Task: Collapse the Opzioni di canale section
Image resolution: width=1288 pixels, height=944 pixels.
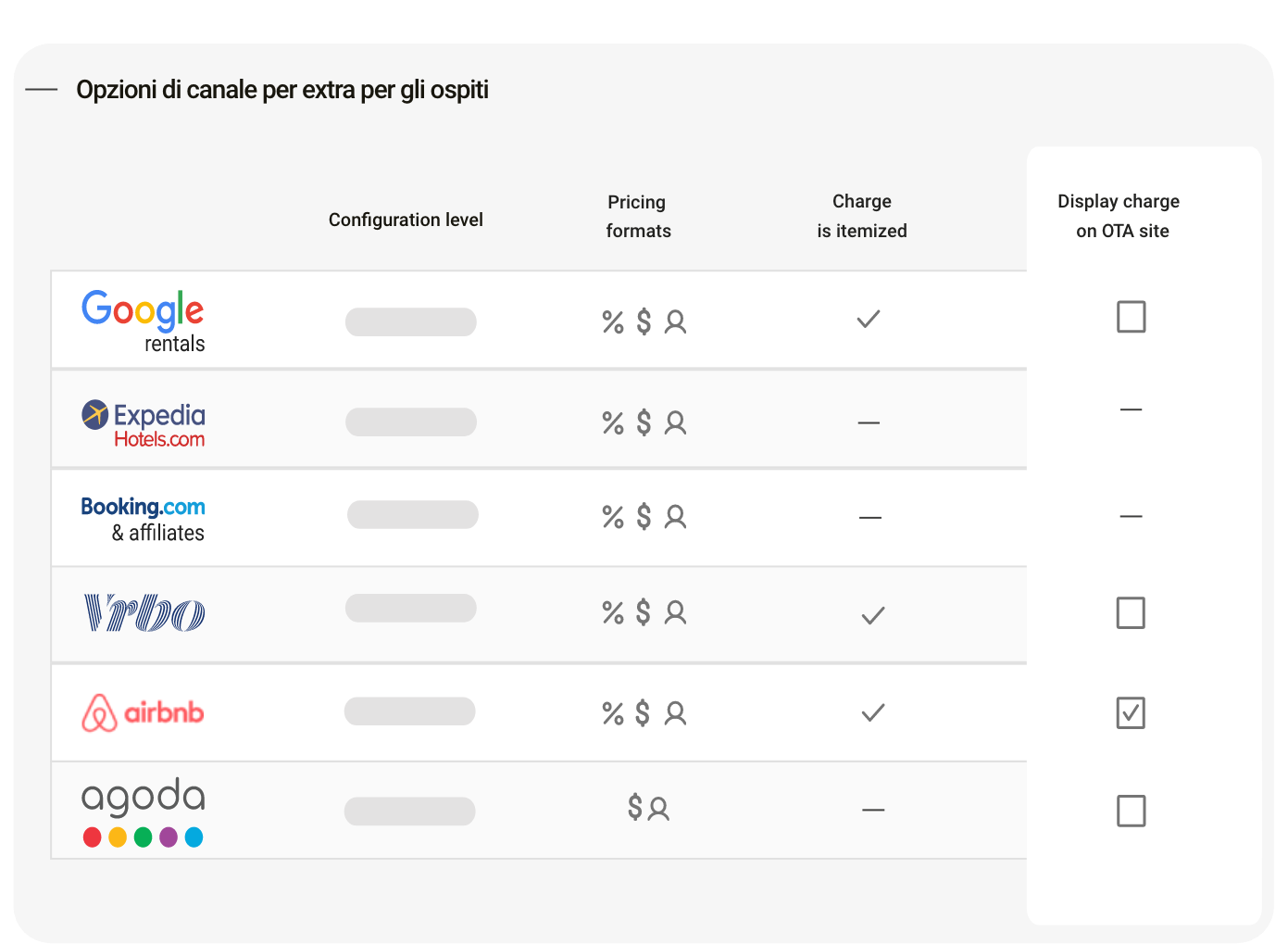Action: pos(42,90)
